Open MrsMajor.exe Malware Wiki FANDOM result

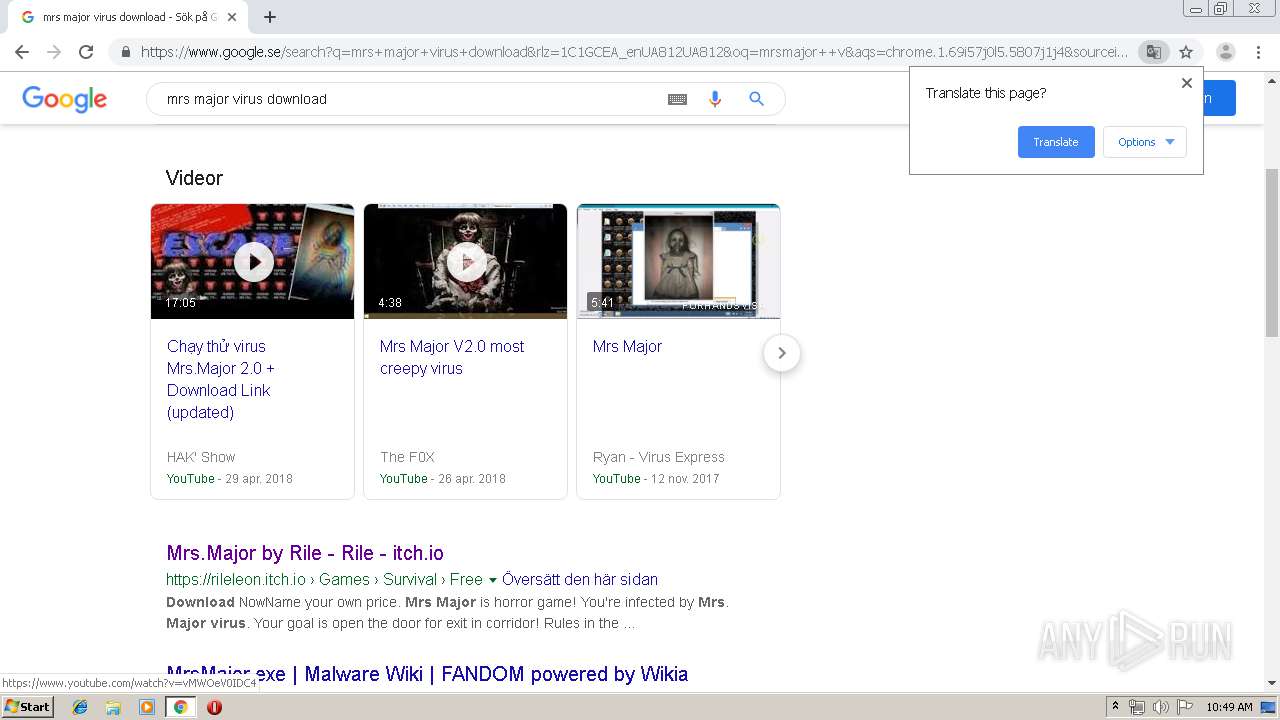(427, 674)
